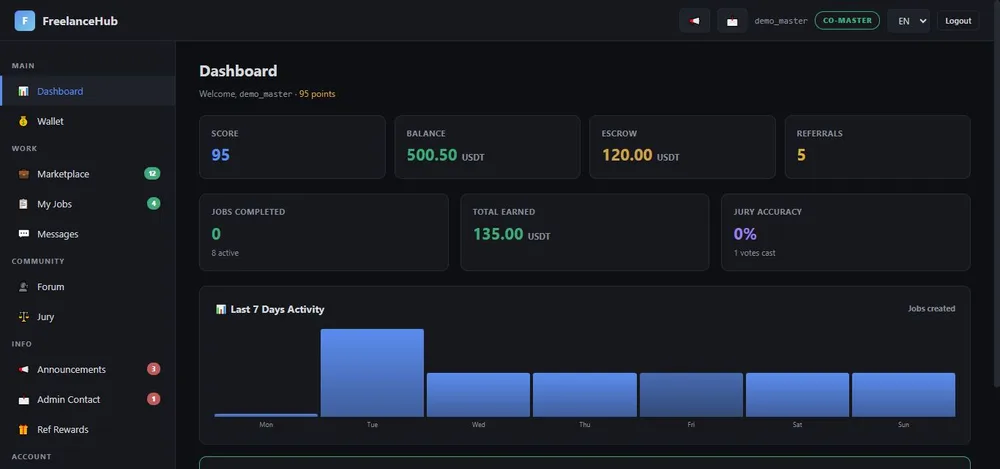The width and height of the screenshot is (1000, 469).
Task: Click the Jobs Completed value 0
Action: pyautogui.click(x=216, y=234)
